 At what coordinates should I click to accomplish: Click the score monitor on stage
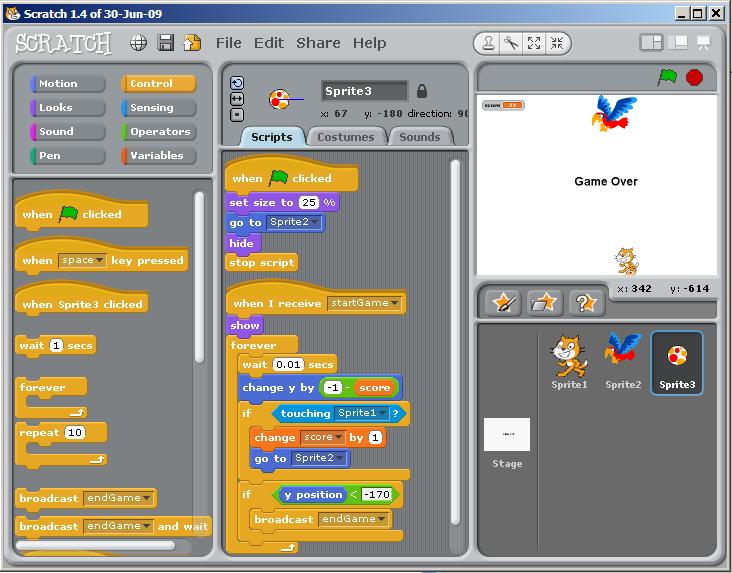pyautogui.click(x=503, y=105)
